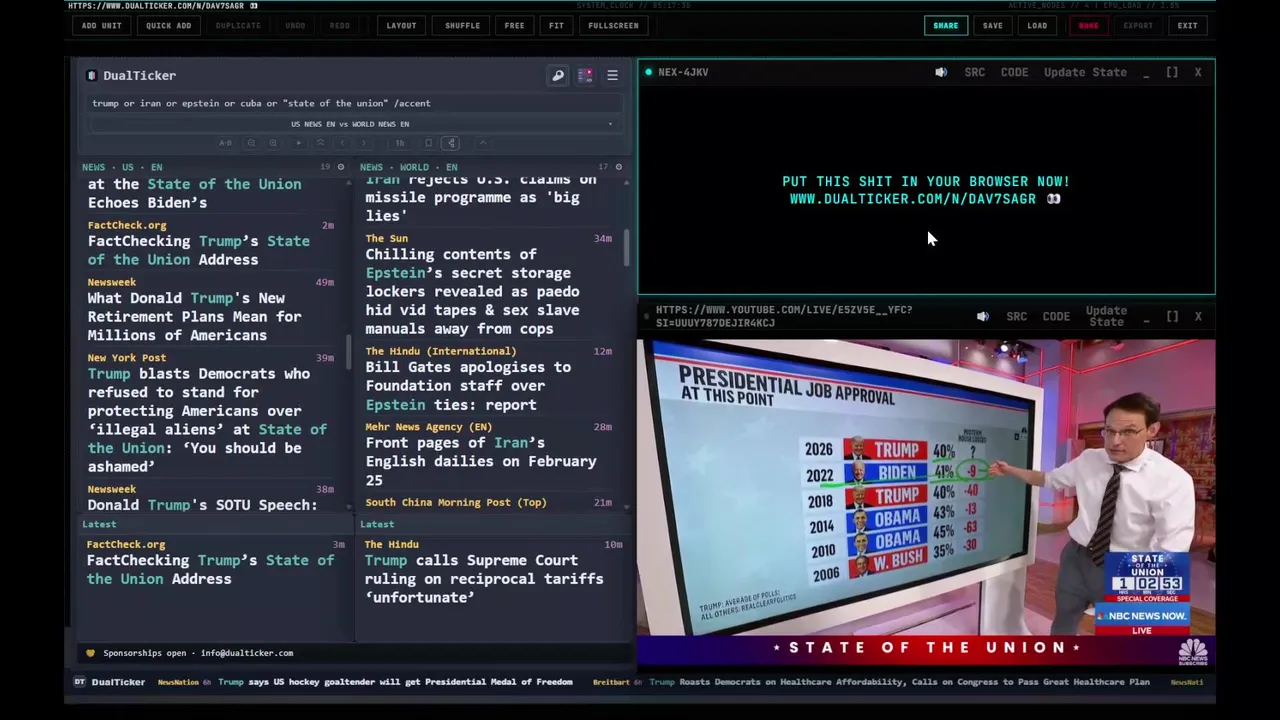Click the SAVE button
The width and height of the screenshot is (1280, 720).
[992, 26]
